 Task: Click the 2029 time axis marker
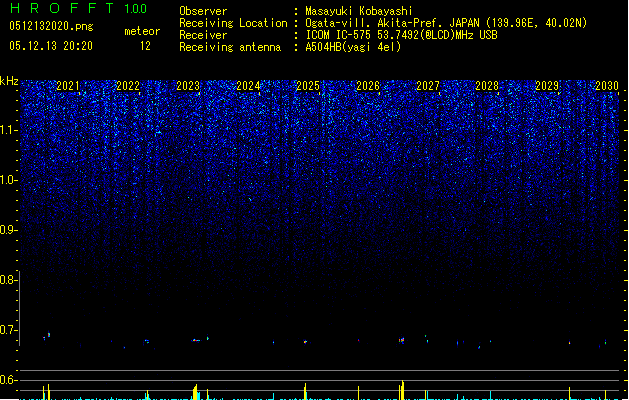(x=547, y=85)
